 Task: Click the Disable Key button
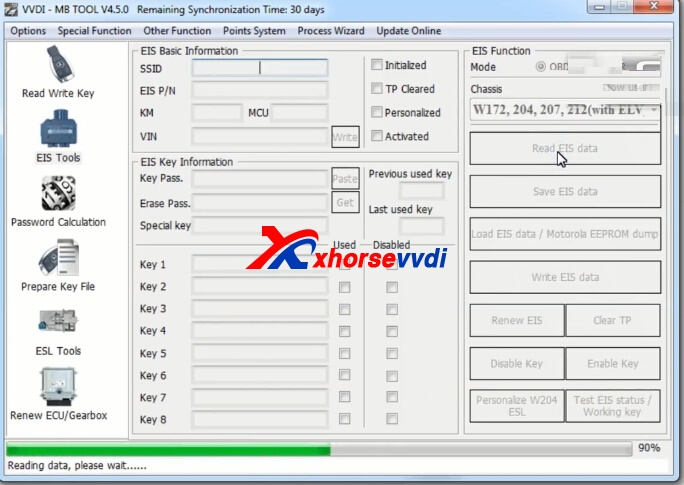tap(517, 363)
